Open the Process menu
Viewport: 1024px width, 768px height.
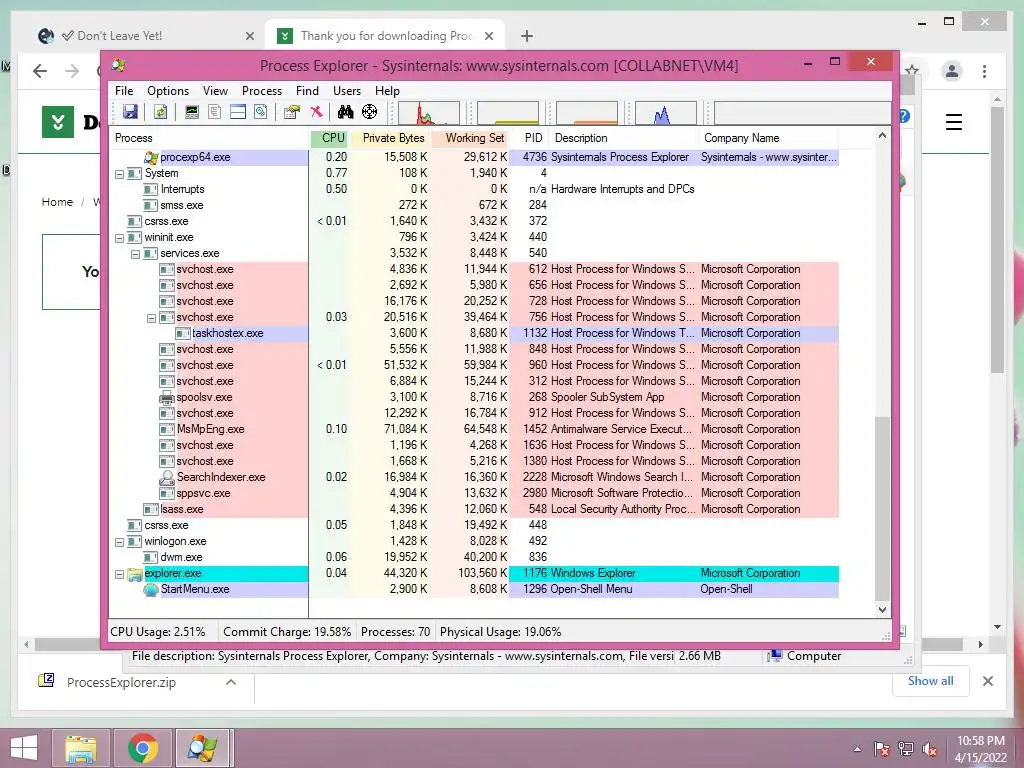click(262, 91)
